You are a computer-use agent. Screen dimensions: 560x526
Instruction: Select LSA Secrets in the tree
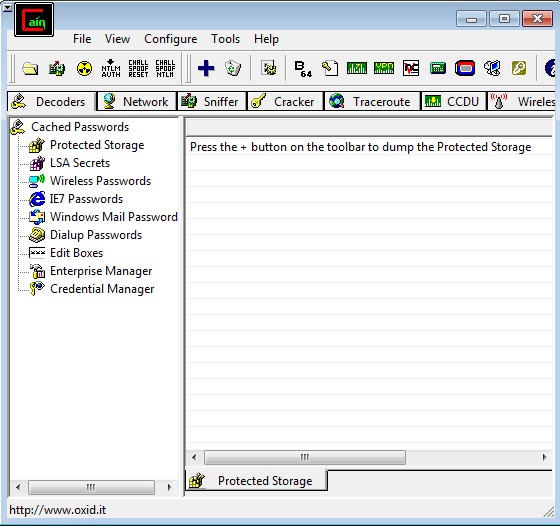point(80,163)
